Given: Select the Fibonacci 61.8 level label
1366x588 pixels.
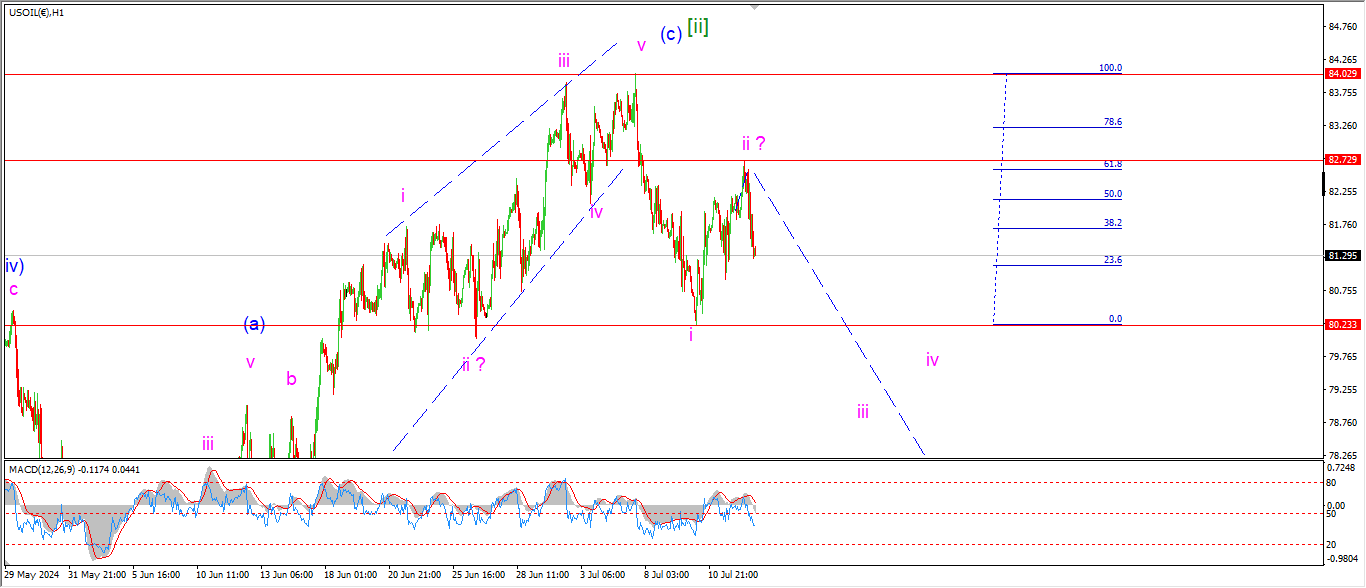Looking at the screenshot, I should (1111, 164).
